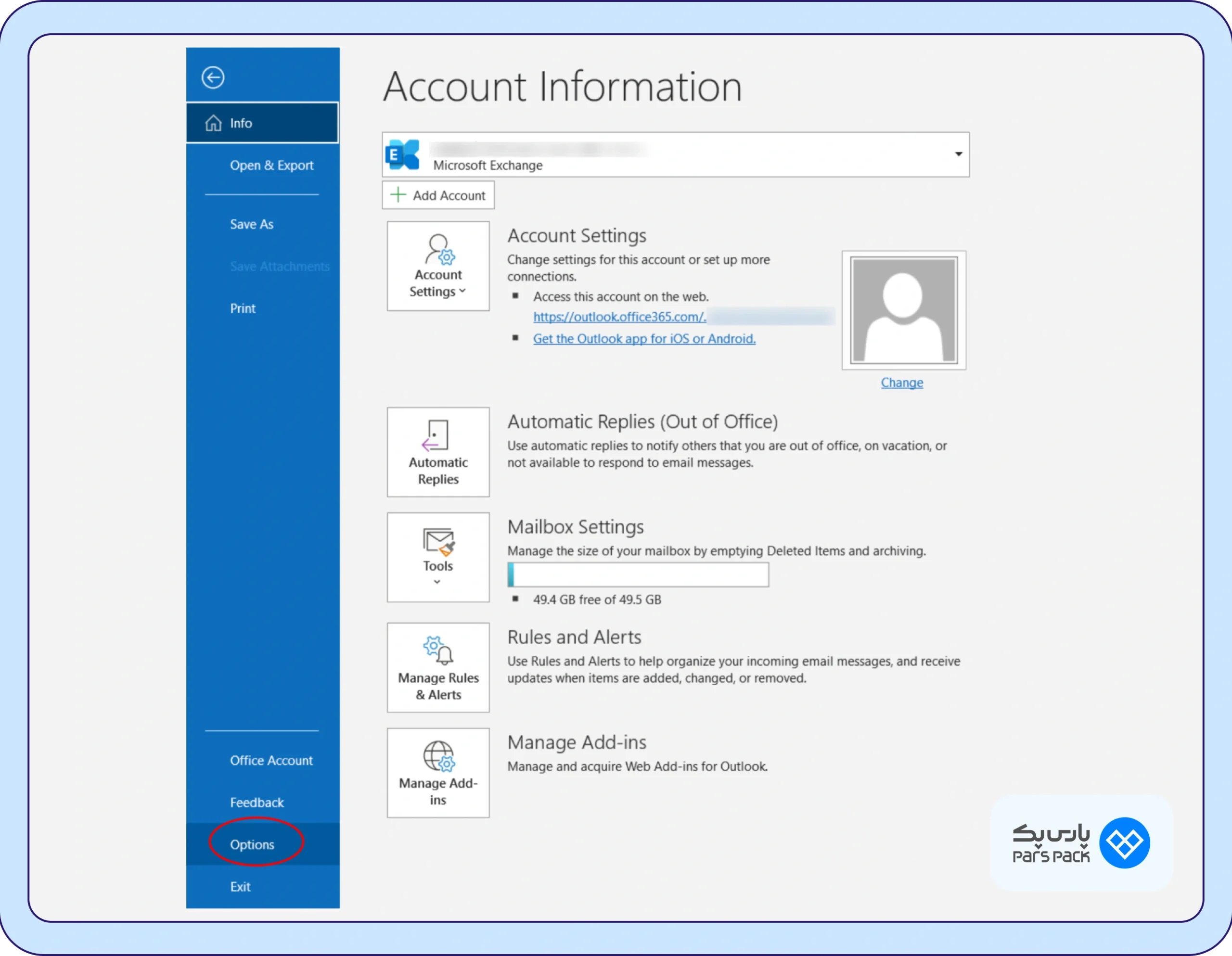The image size is (1232, 956).
Task: Click the mailbox storage usage bar
Action: [x=638, y=575]
